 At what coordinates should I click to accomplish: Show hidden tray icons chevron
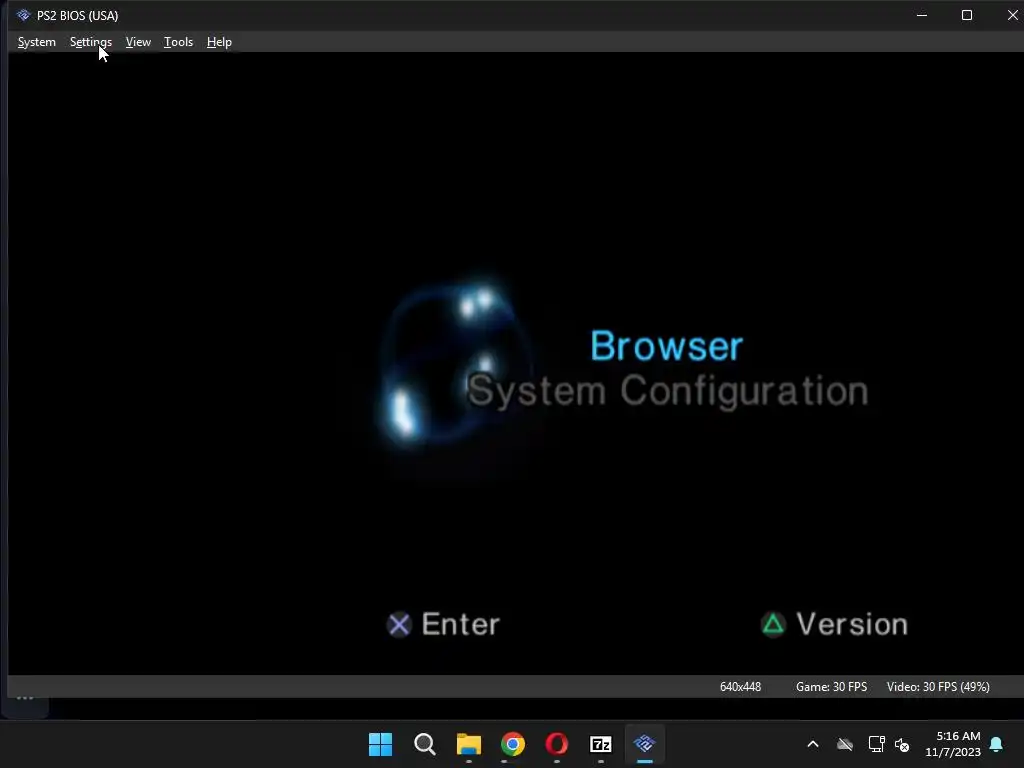[813, 744]
